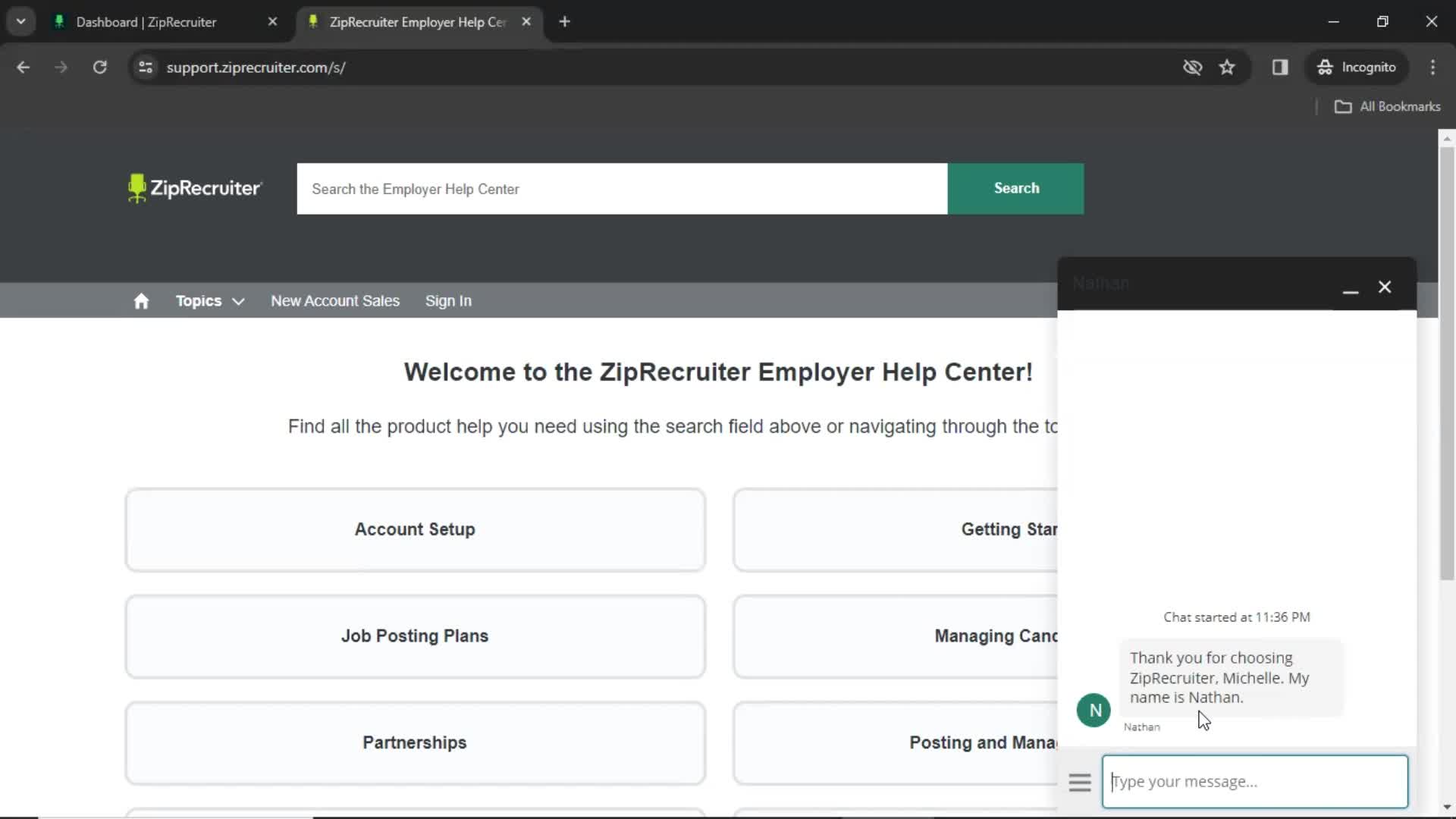This screenshot has width=1456, height=819.
Task: Click the 'Chat started at 11:36 PM' text
Action: coord(1237,617)
